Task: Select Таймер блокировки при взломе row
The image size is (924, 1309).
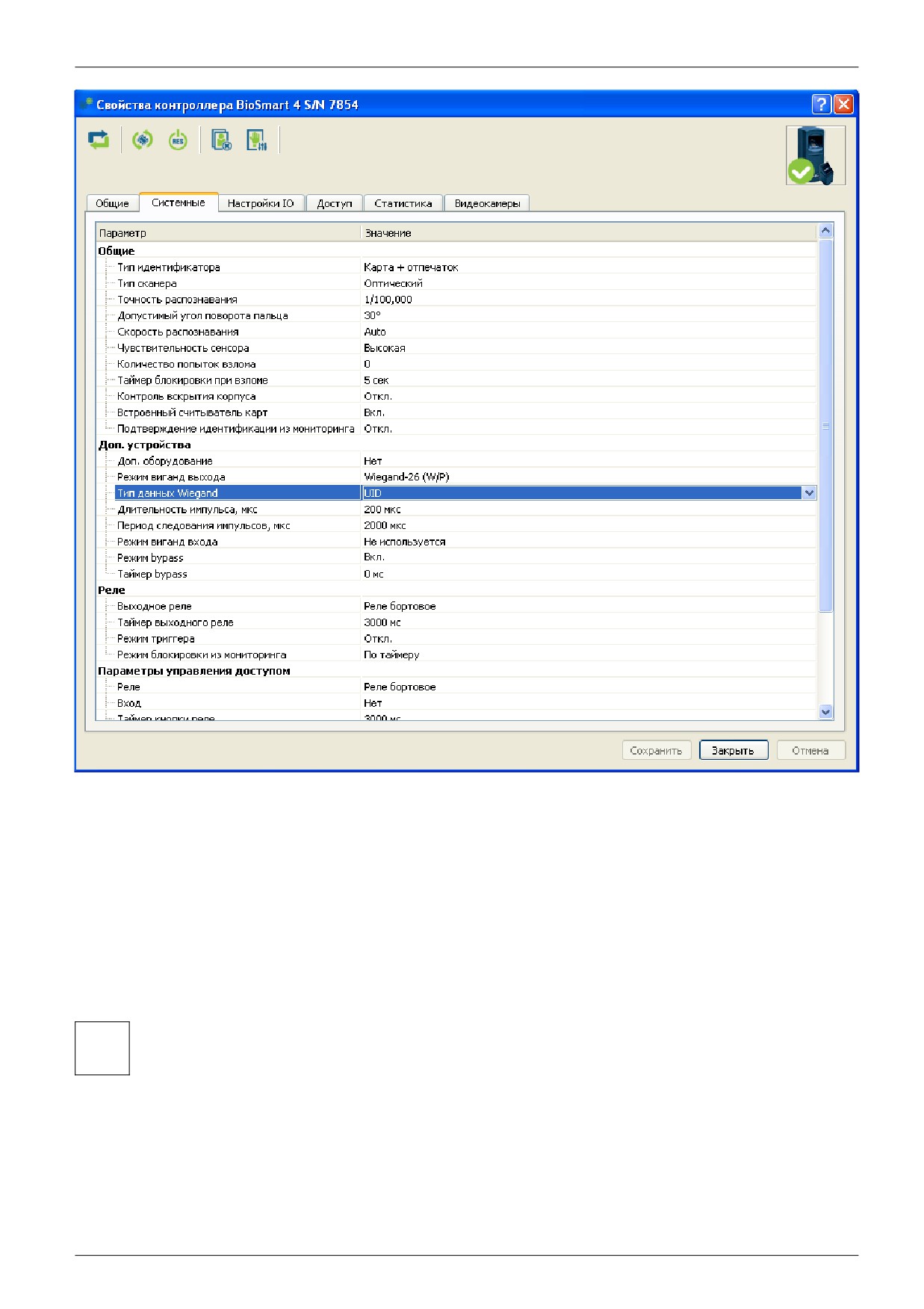Action: pos(456,380)
